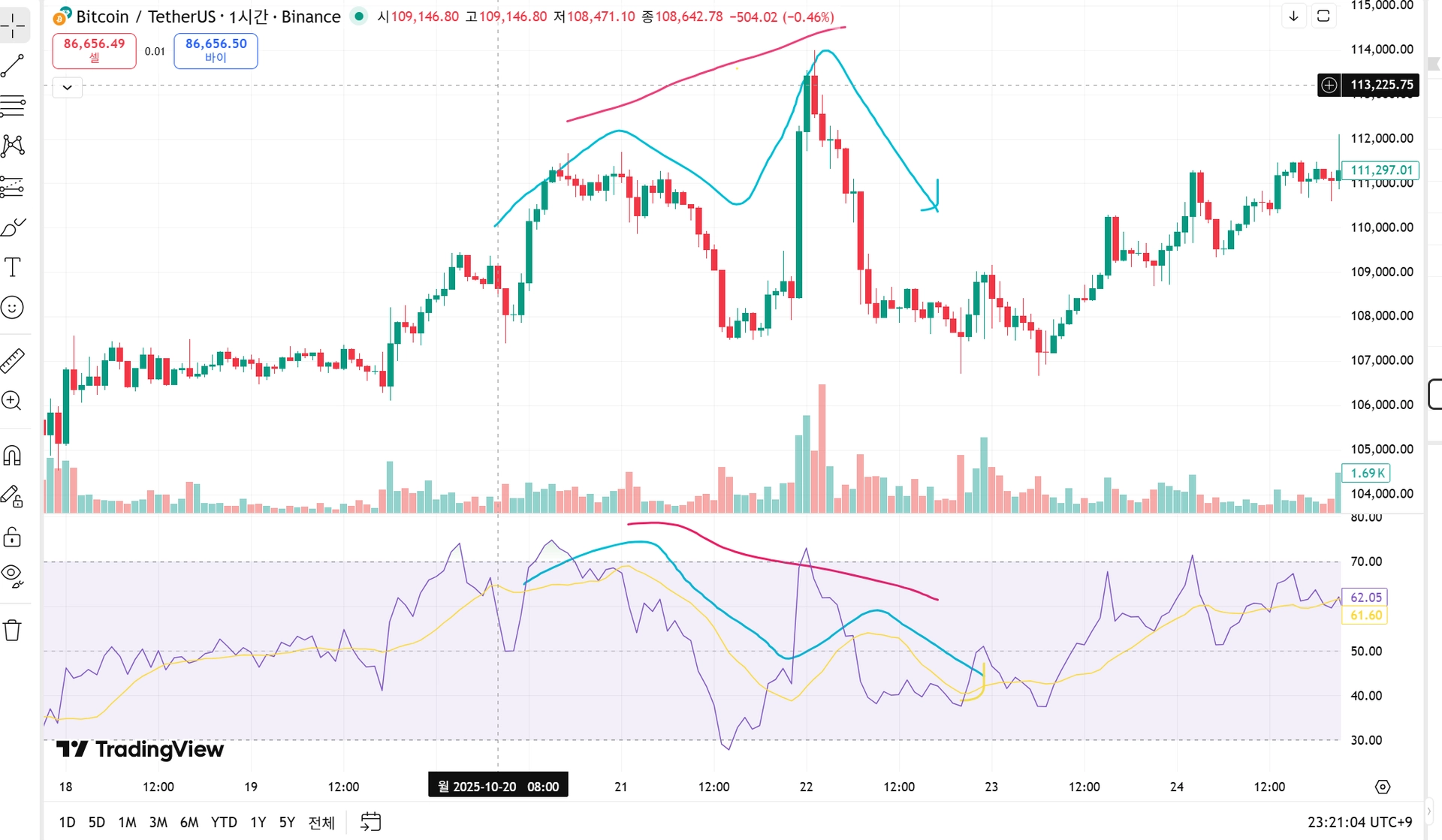The image size is (1442, 840).
Task: Select the text annotation tool
Action: (x=14, y=267)
